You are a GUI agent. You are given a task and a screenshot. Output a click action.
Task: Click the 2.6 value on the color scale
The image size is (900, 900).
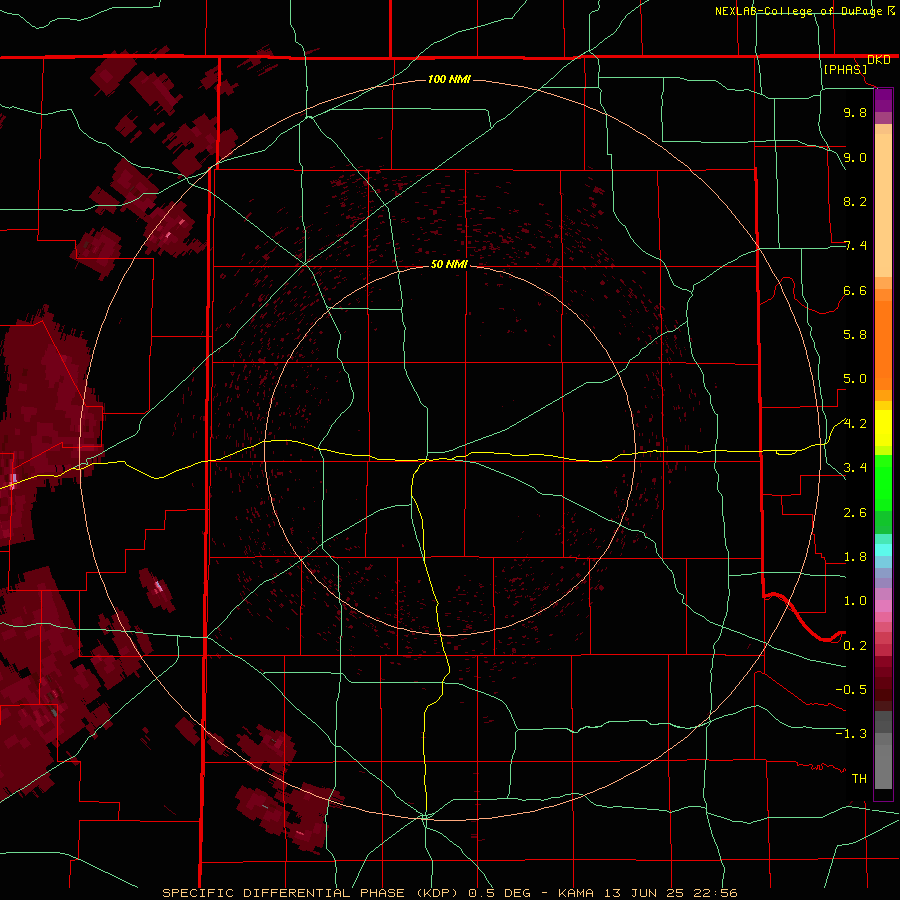pyautogui.click(x=855, y=513)
